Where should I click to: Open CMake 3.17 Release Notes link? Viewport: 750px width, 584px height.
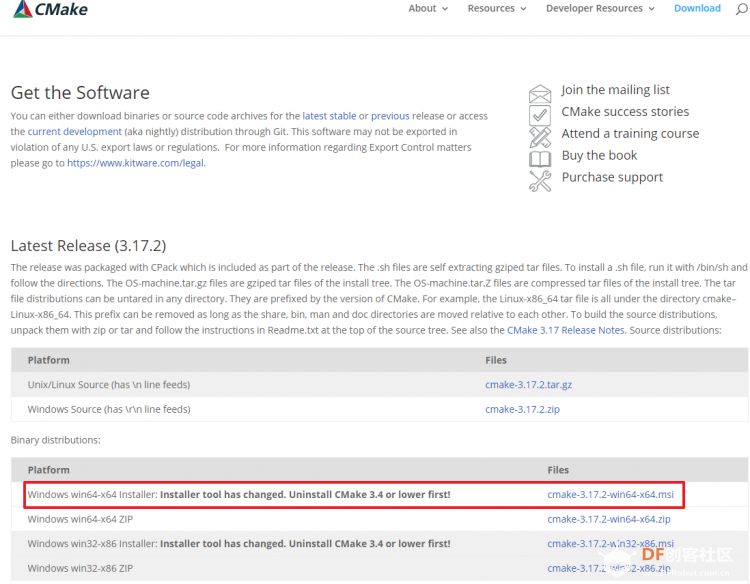coord(566,330)
